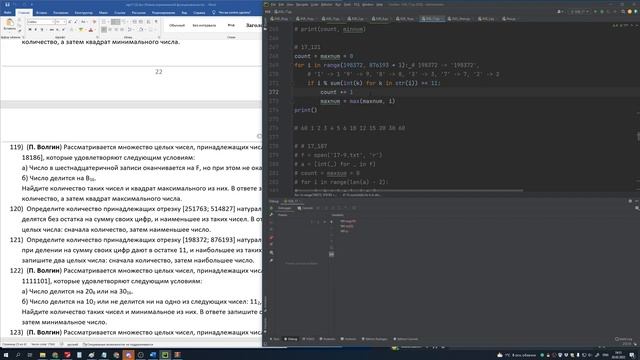640x360 pixels.
Task: Click the first variable entry in Variables pane
Action: tap(348, 221)
